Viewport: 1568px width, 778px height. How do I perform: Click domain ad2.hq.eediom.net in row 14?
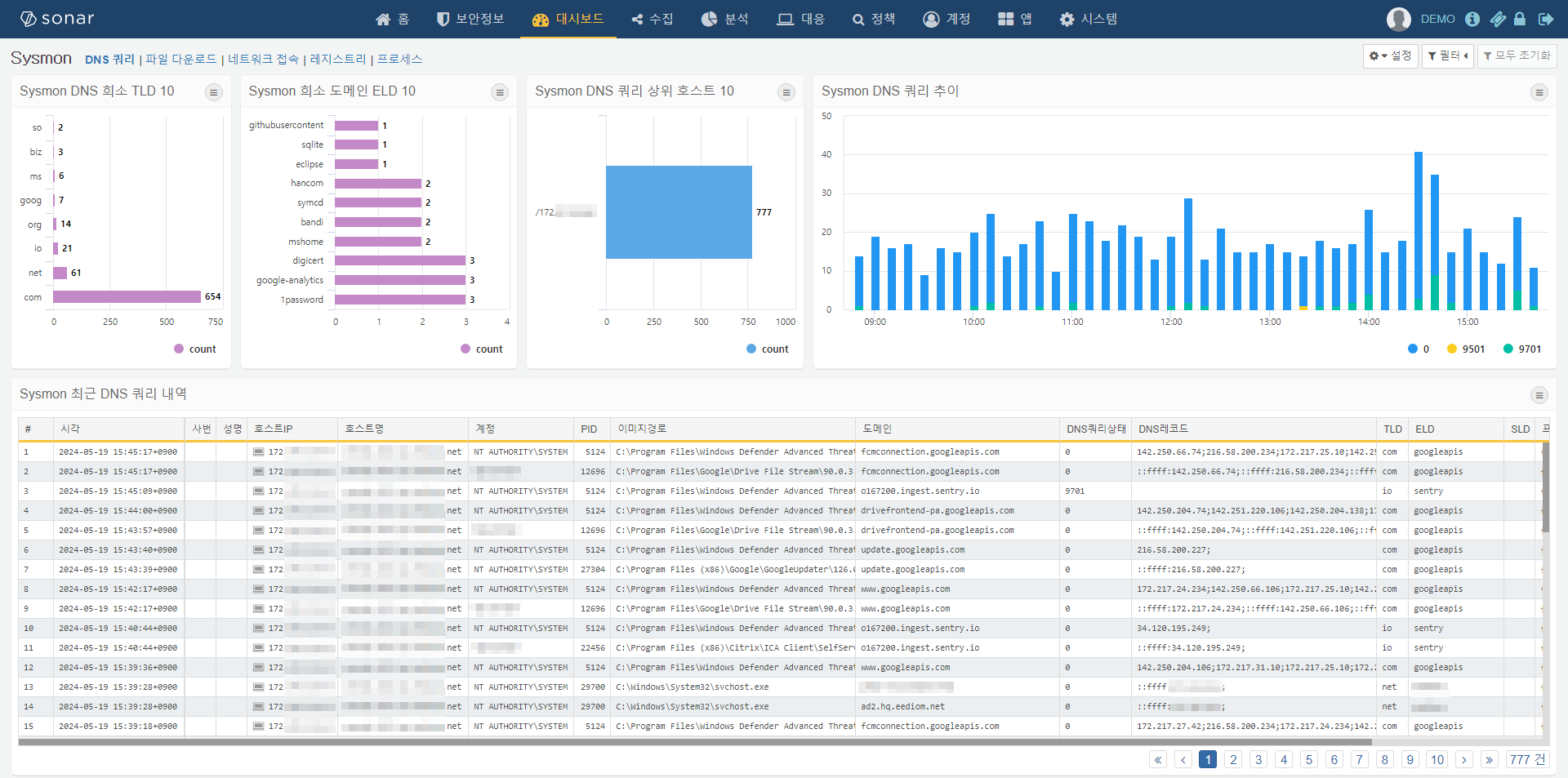[902, 707]
